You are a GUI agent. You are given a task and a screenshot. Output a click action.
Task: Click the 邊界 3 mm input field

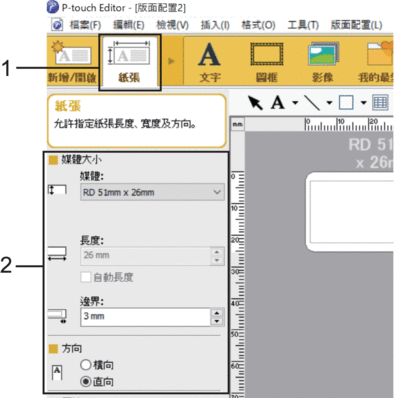click(x=145, y=317)
